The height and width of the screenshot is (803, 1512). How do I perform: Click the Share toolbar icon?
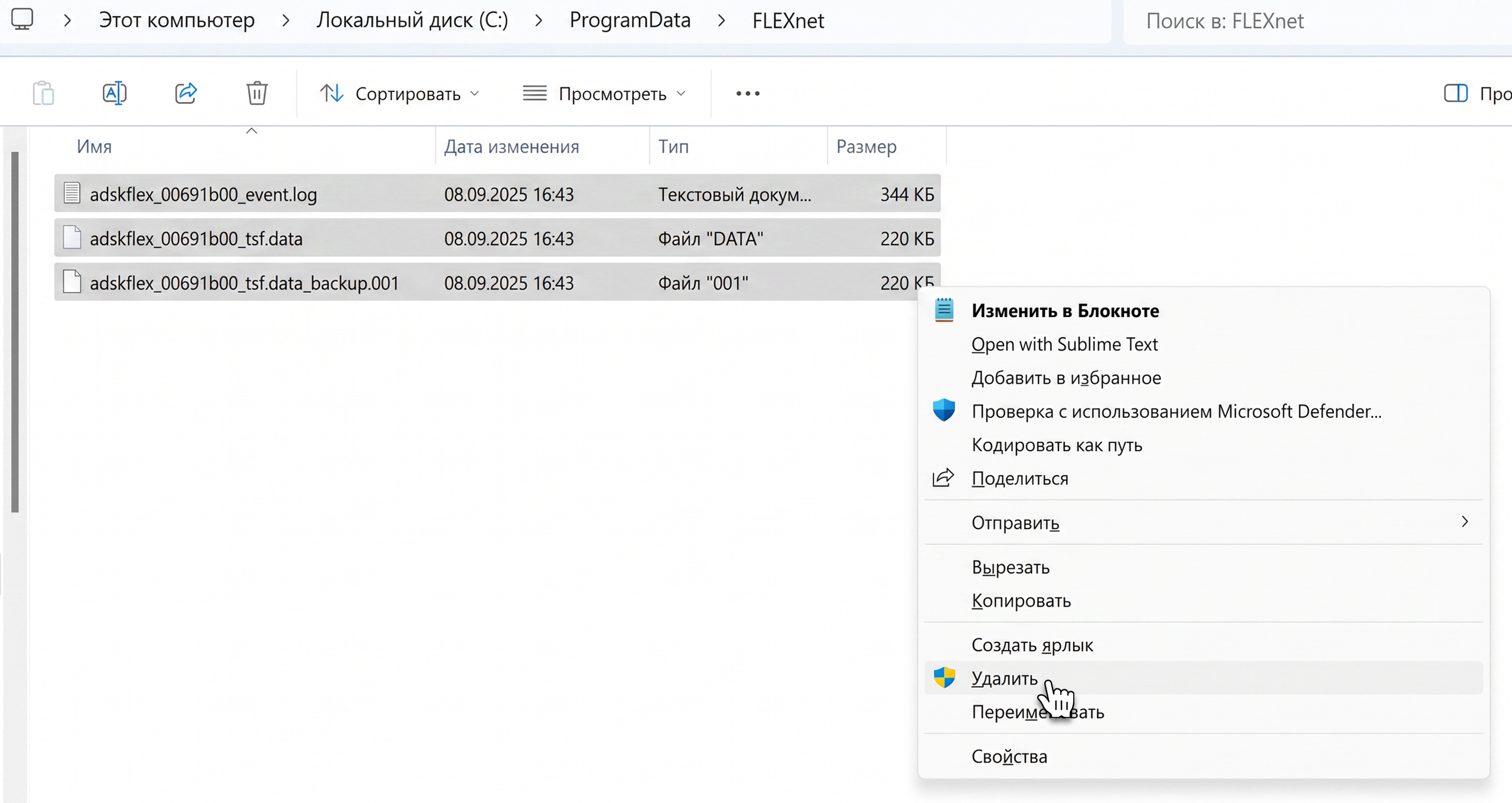point(185,93)
